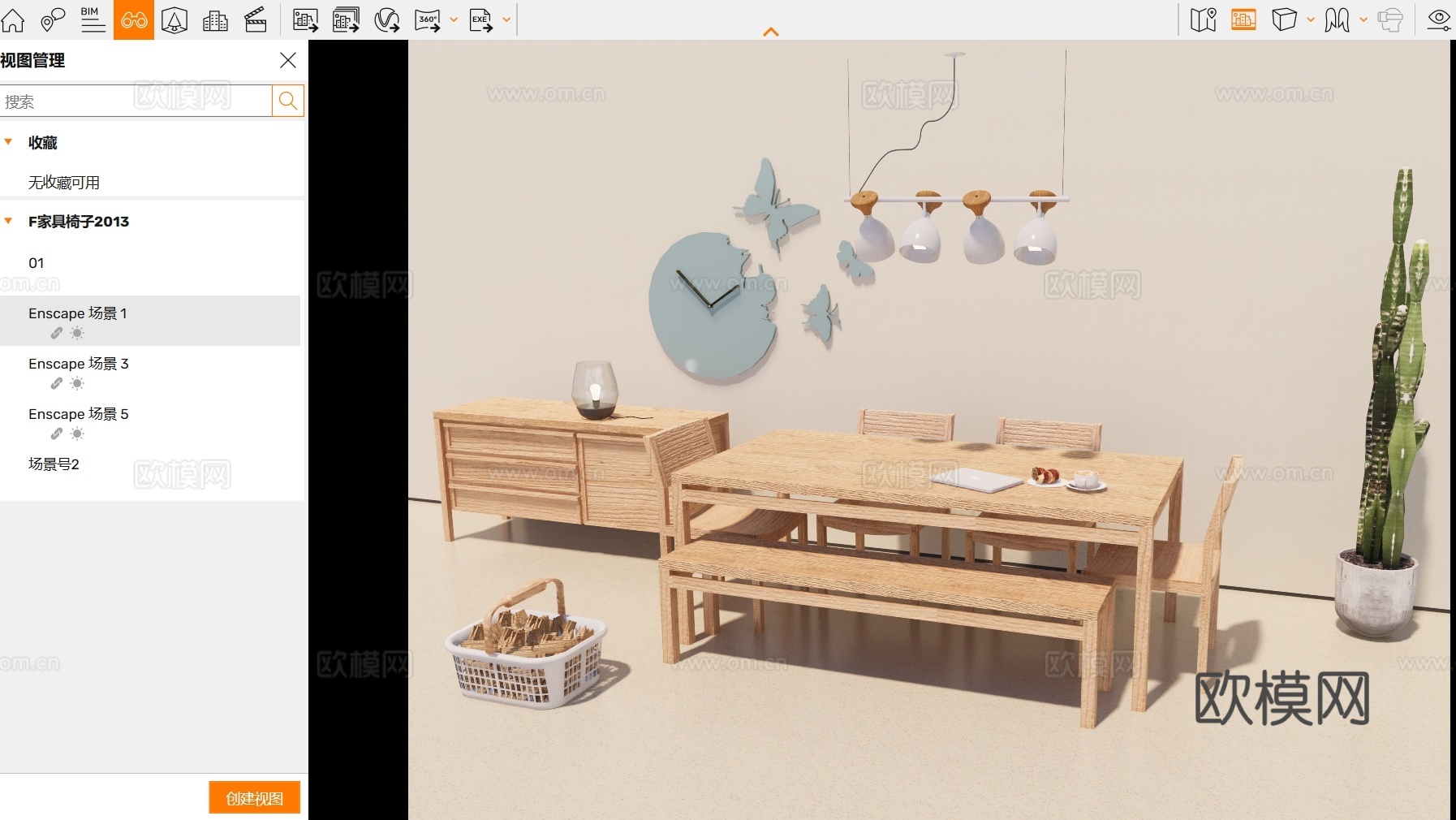Open the EXE export dropdown arrow
The image size is (1456, 820).
coord(506,19)
